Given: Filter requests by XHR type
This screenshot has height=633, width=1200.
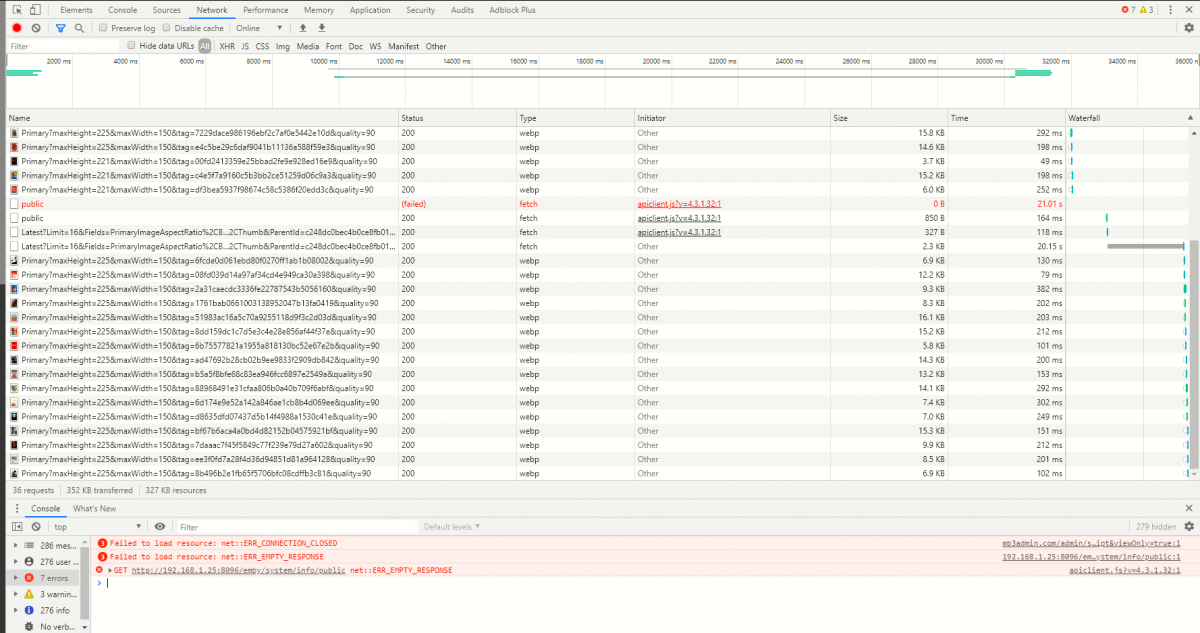Looking at the screenshot, I should [227, 46].
